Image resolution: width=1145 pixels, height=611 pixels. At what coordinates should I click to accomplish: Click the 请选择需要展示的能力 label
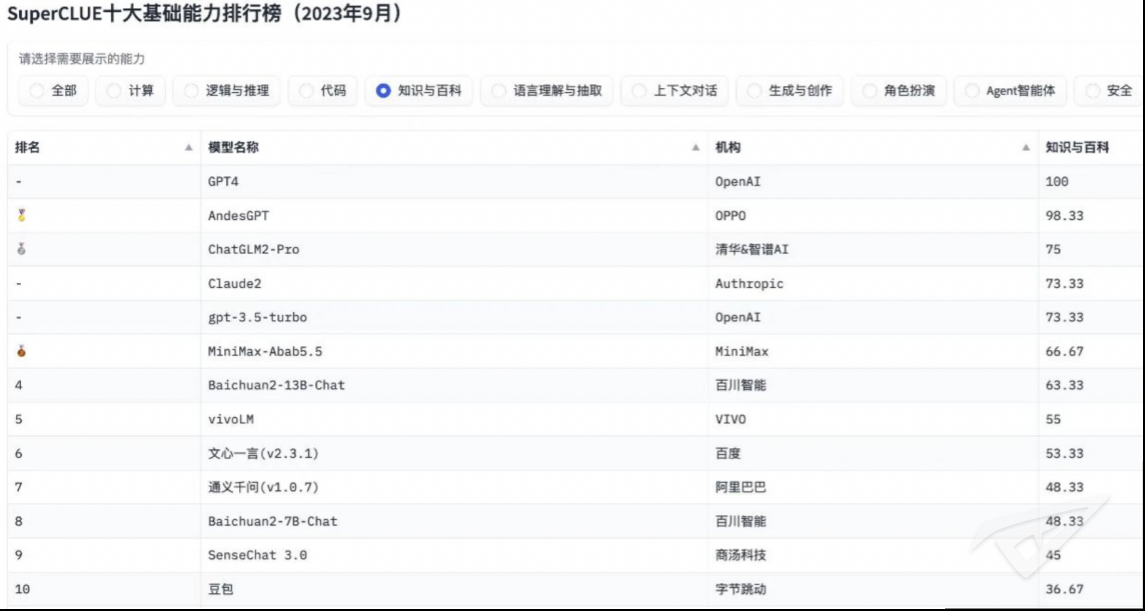(x=82, y=59)
